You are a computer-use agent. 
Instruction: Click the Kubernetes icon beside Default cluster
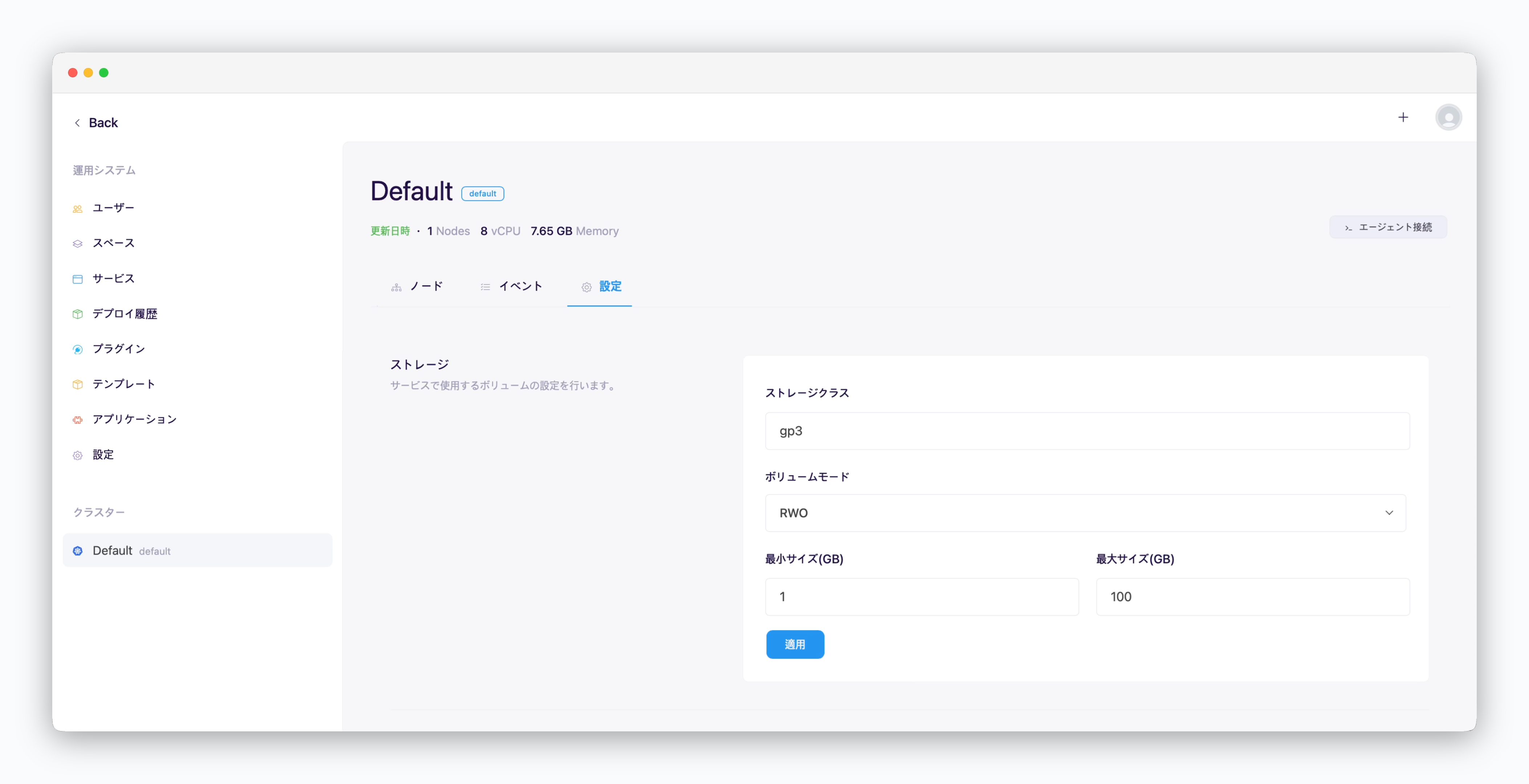[78, 551]
